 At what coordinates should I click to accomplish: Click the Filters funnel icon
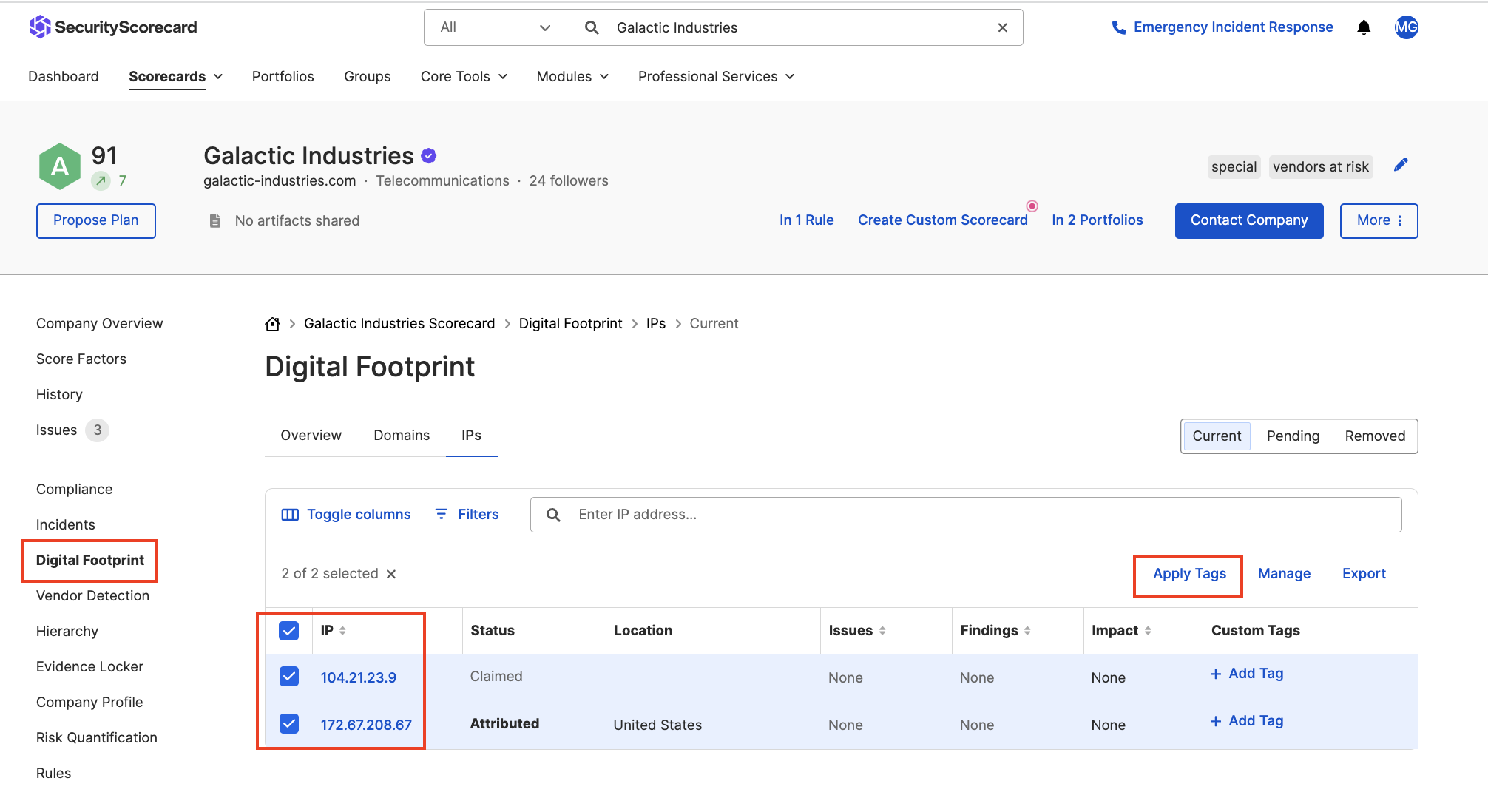tap(442, 514)
